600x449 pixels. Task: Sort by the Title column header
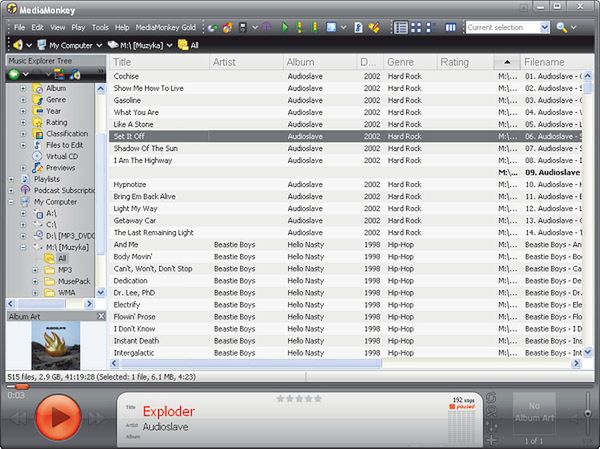159,62
